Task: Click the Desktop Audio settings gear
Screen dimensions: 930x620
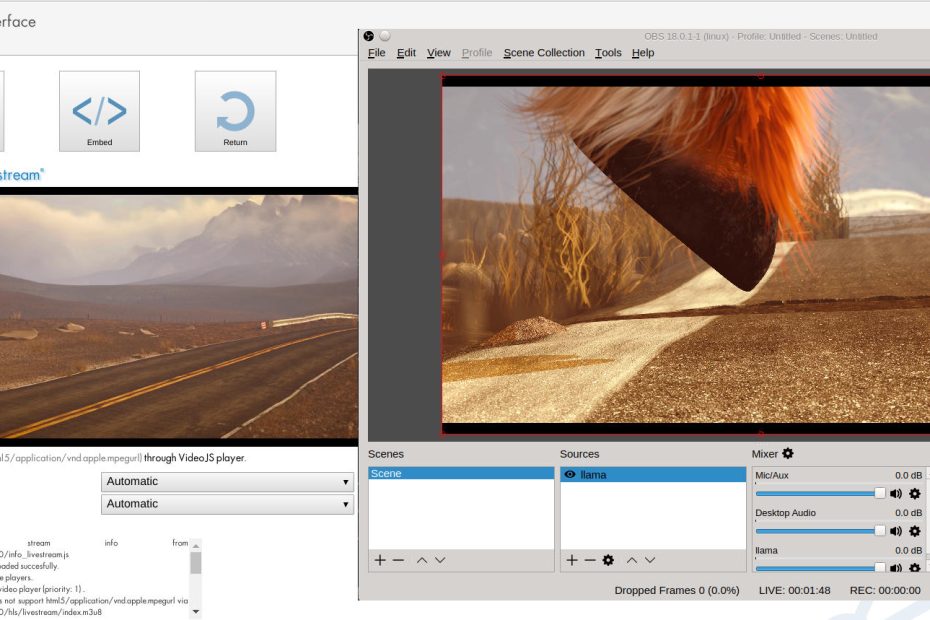Action: pyautogui.click(x=914, y=531)
